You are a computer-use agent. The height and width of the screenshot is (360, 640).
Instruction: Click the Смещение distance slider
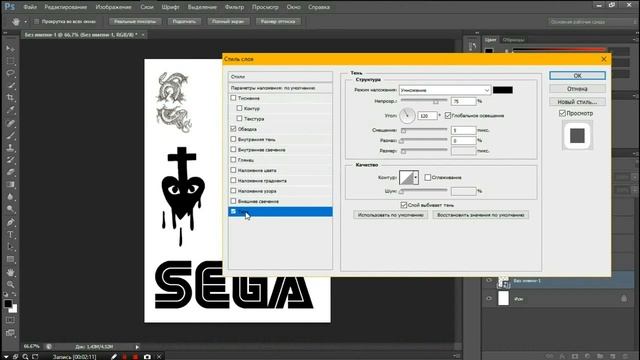click(x=424, y=130)
